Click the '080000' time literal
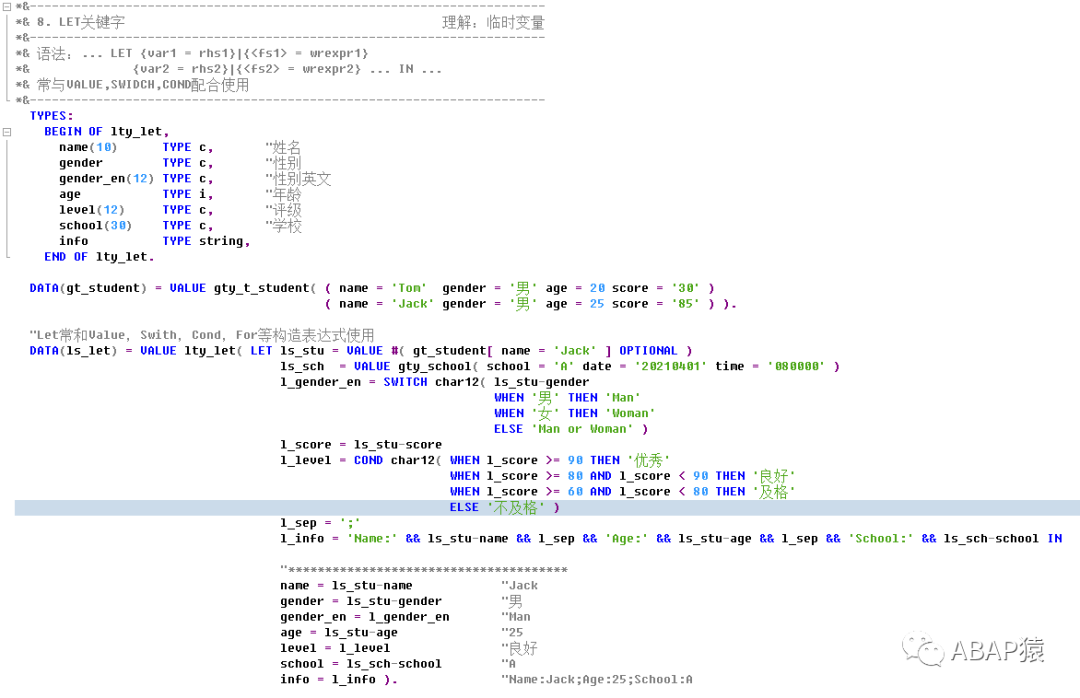 [796, 367]
